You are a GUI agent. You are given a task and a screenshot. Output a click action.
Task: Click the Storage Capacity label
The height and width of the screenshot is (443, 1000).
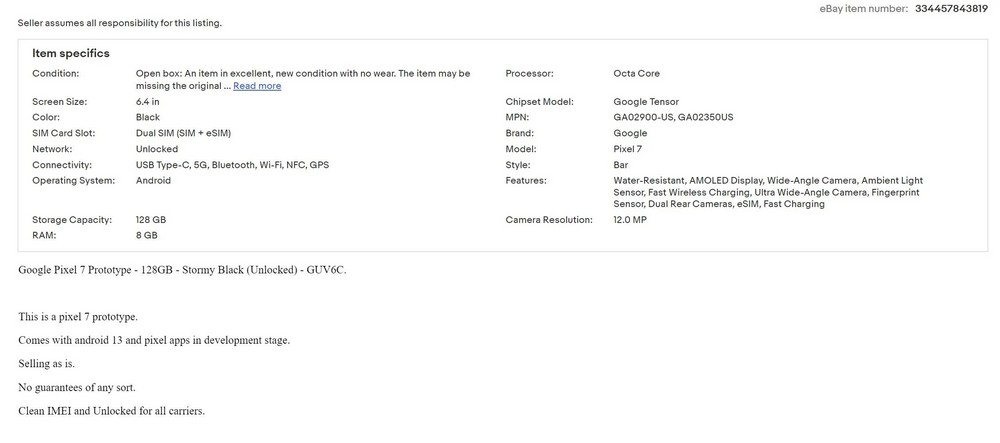[72, 220]
